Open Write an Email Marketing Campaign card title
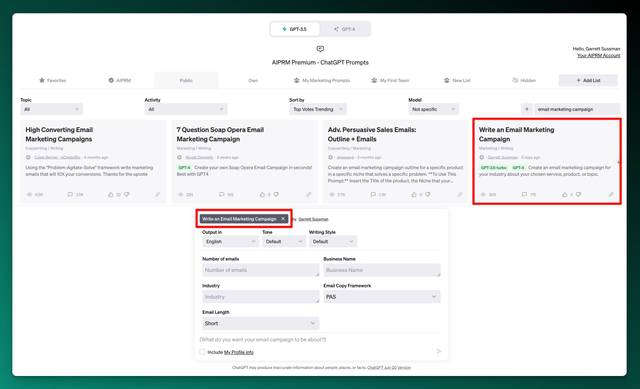Screen dimensions: 640x389 point(516,134)
